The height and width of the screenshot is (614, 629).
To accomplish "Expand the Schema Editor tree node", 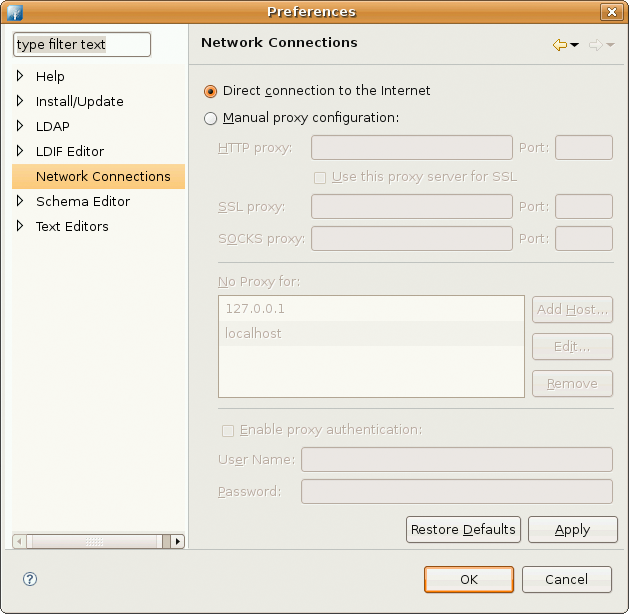I will click(20, 201).
